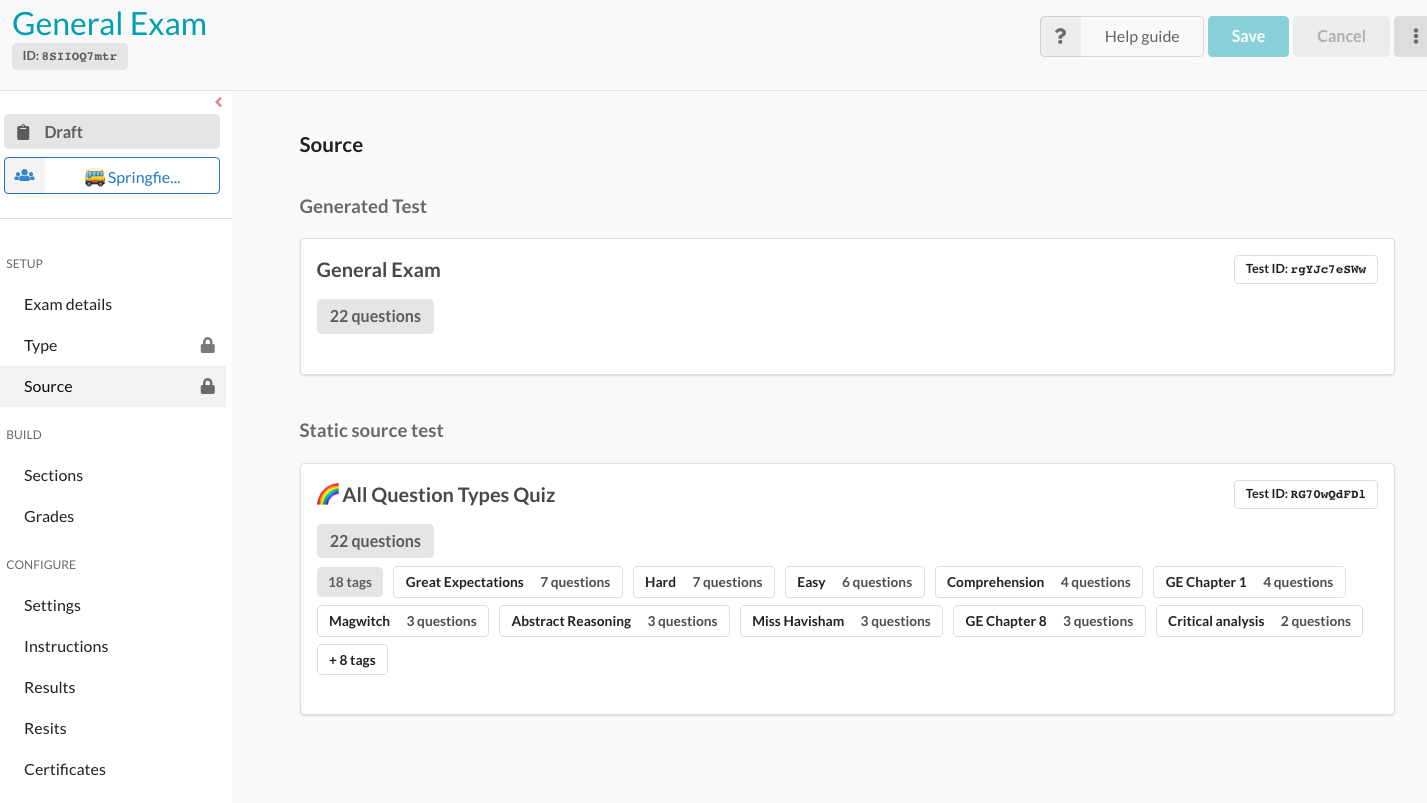1427x803 pixels.
Task: Navigate to Certificates settings
Action: (65, 770)
